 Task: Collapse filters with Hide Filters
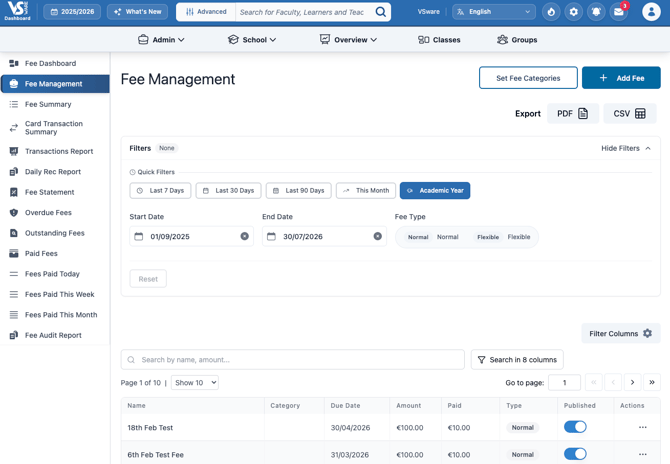(x=626, y=148)
